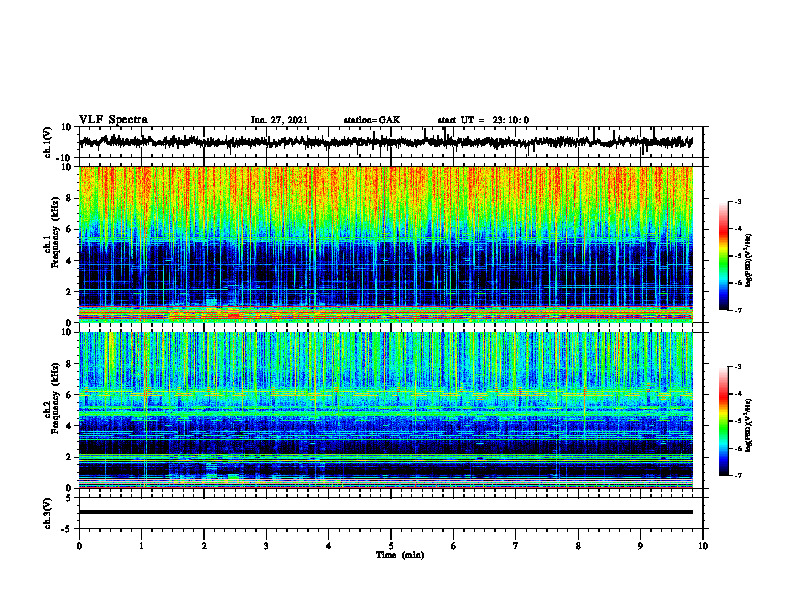Click the ch.2 frequency spectrogram panel
This screenshot has width=792, height=612.
(x=385, y=410)
